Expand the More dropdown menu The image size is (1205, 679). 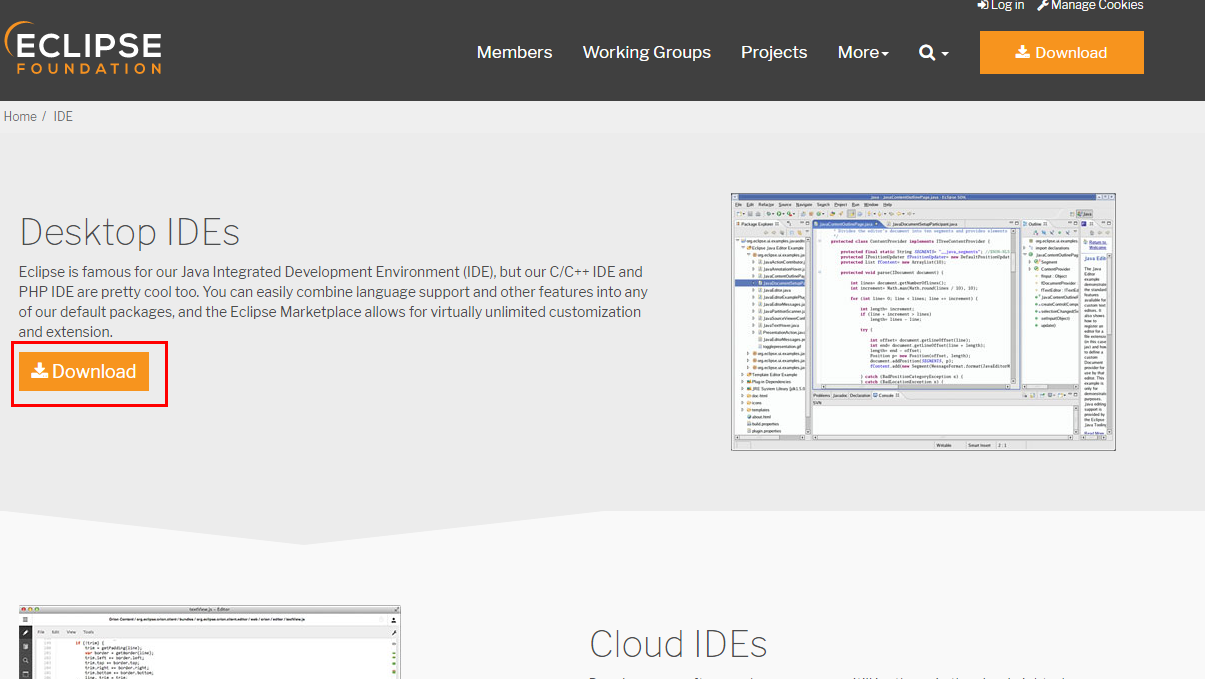pyautogui.click(x=863, y=52)
